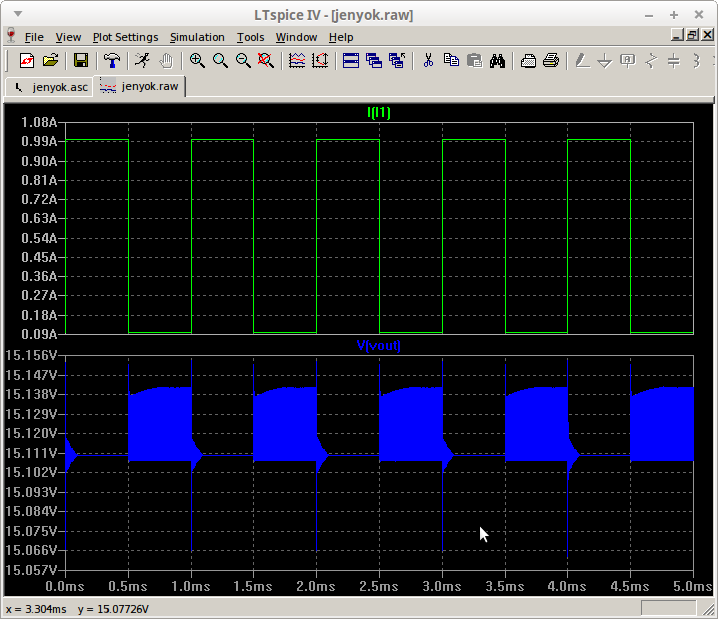This screenshot has height=619, width=718.
Task: Click the cursor coordinates in status bar
Action: click(77, 609)
